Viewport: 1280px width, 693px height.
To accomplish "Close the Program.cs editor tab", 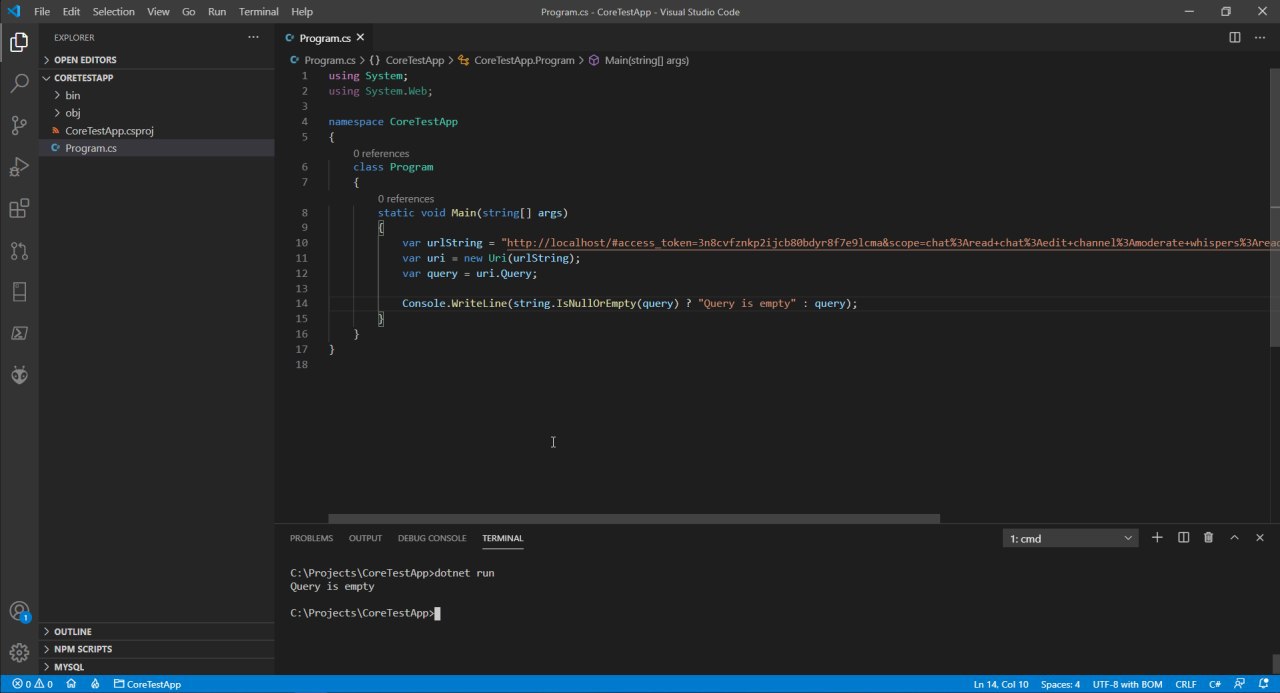I will [360, 38].
